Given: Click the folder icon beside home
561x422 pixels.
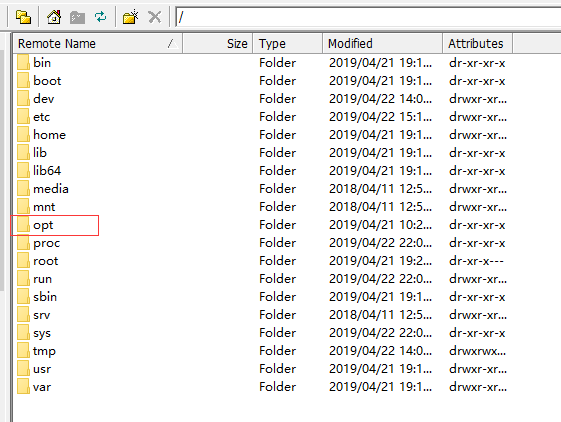Looking at the screenshot, I should coord(23,134).
